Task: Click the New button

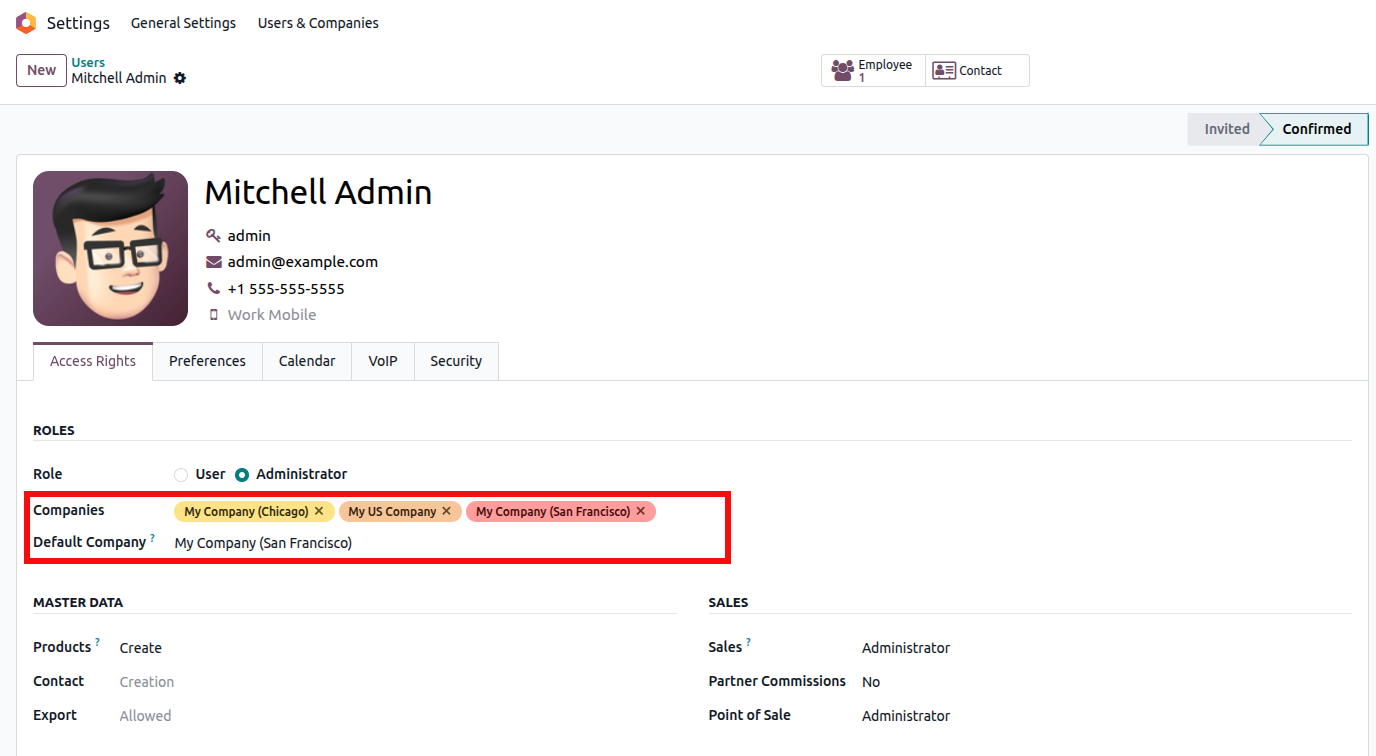Action: coord(41,70)
